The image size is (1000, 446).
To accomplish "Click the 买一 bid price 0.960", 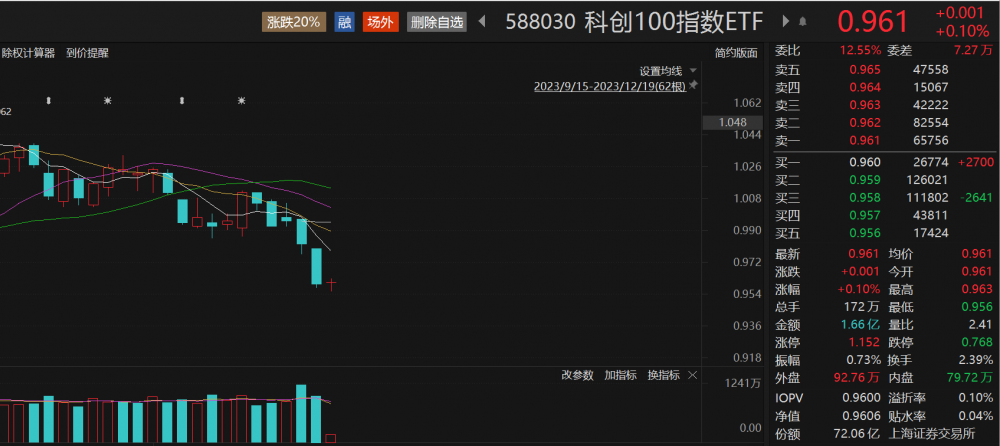I will [864, 162].
